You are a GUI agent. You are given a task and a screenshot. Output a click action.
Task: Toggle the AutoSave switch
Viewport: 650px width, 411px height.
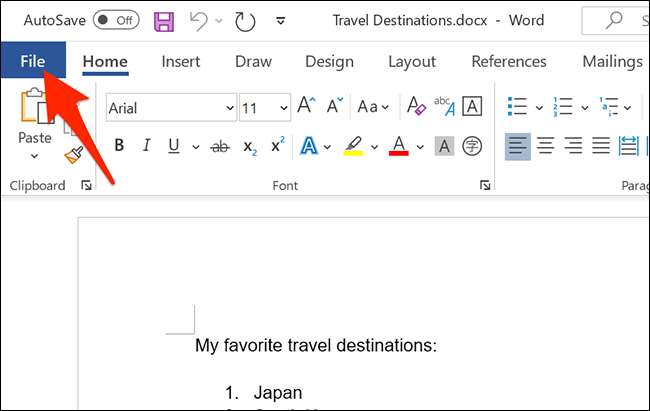[115, 20]
